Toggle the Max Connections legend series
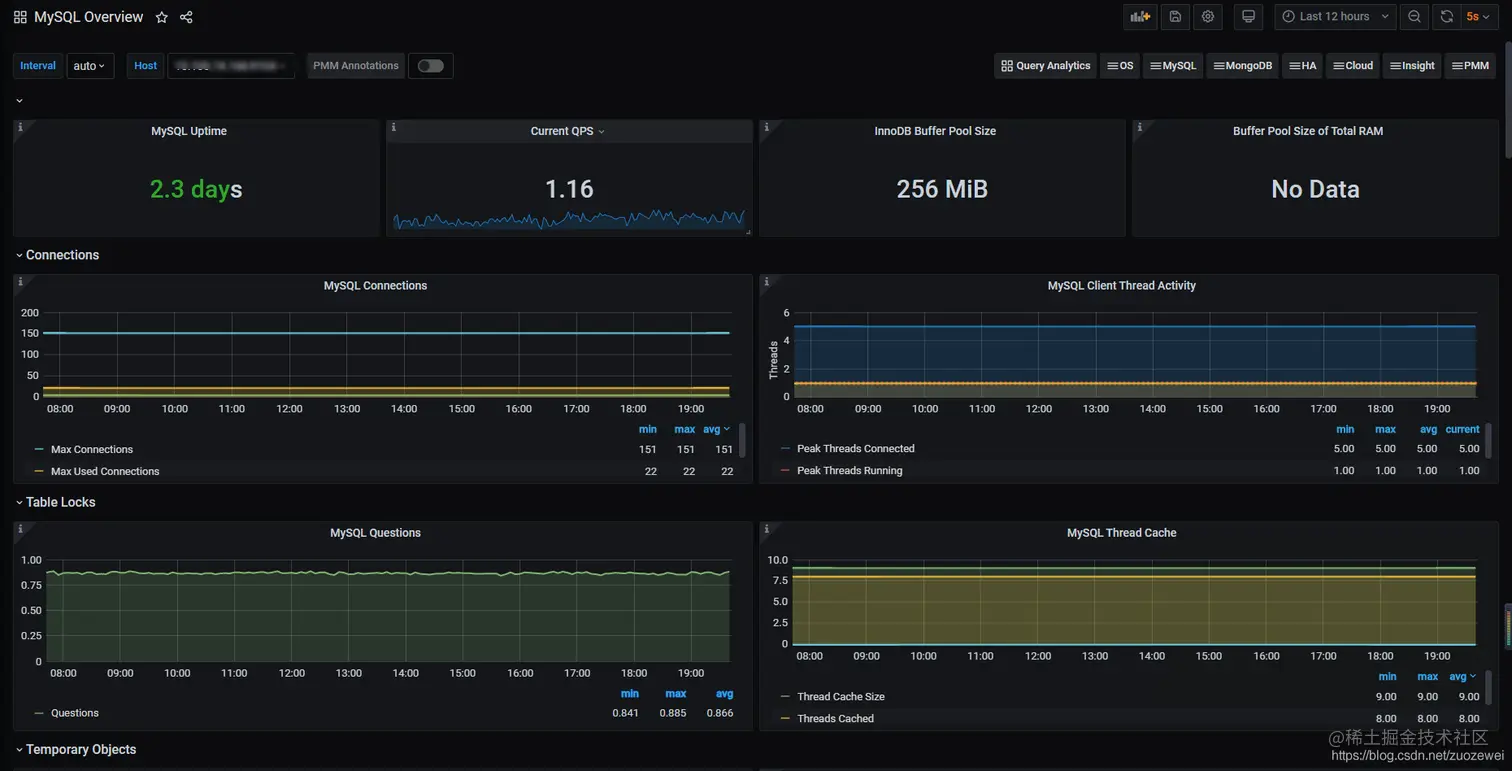The height and width of the screenshot is (771, 1512). (92, 450)
